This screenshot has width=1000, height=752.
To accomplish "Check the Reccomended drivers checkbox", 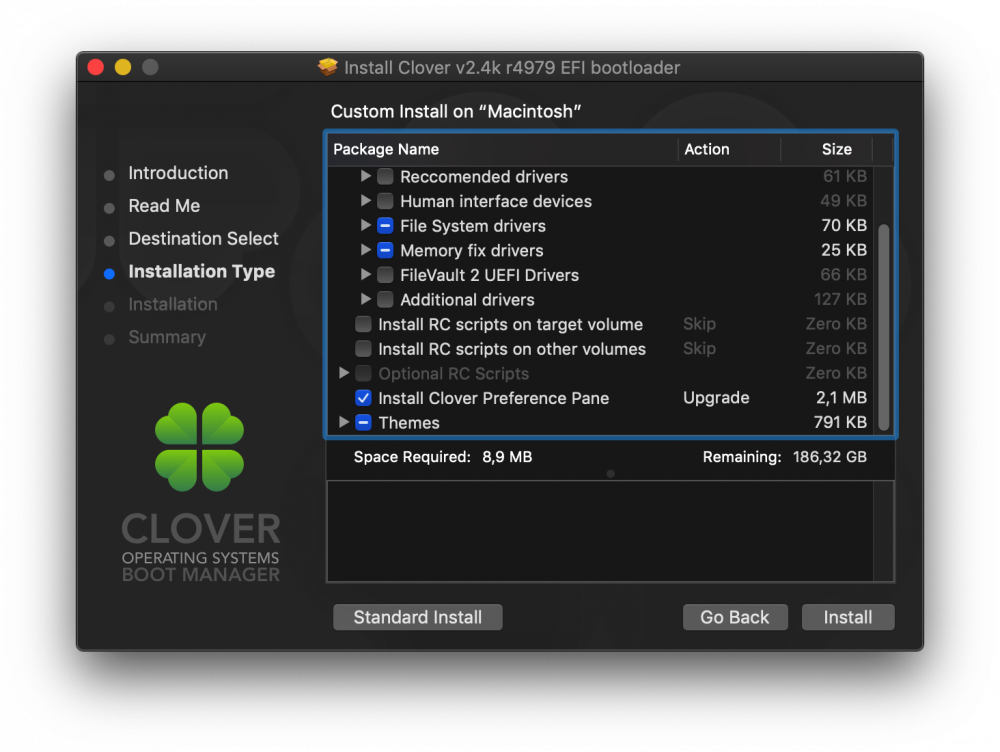I will (x=385, y=176).
